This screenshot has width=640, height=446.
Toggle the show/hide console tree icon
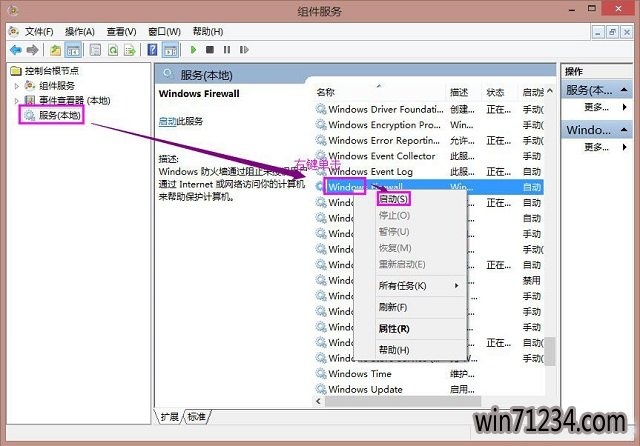[73, 50]
